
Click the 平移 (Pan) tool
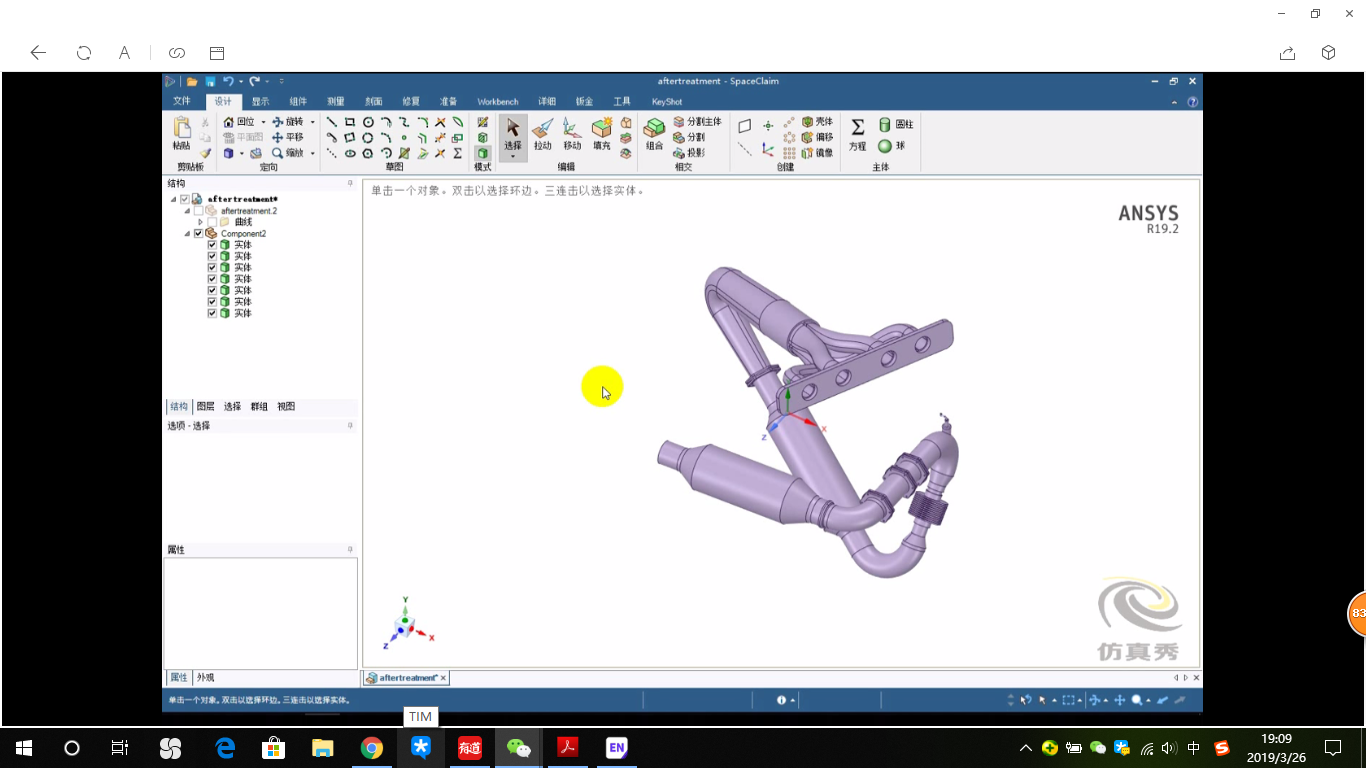[288, 137]
